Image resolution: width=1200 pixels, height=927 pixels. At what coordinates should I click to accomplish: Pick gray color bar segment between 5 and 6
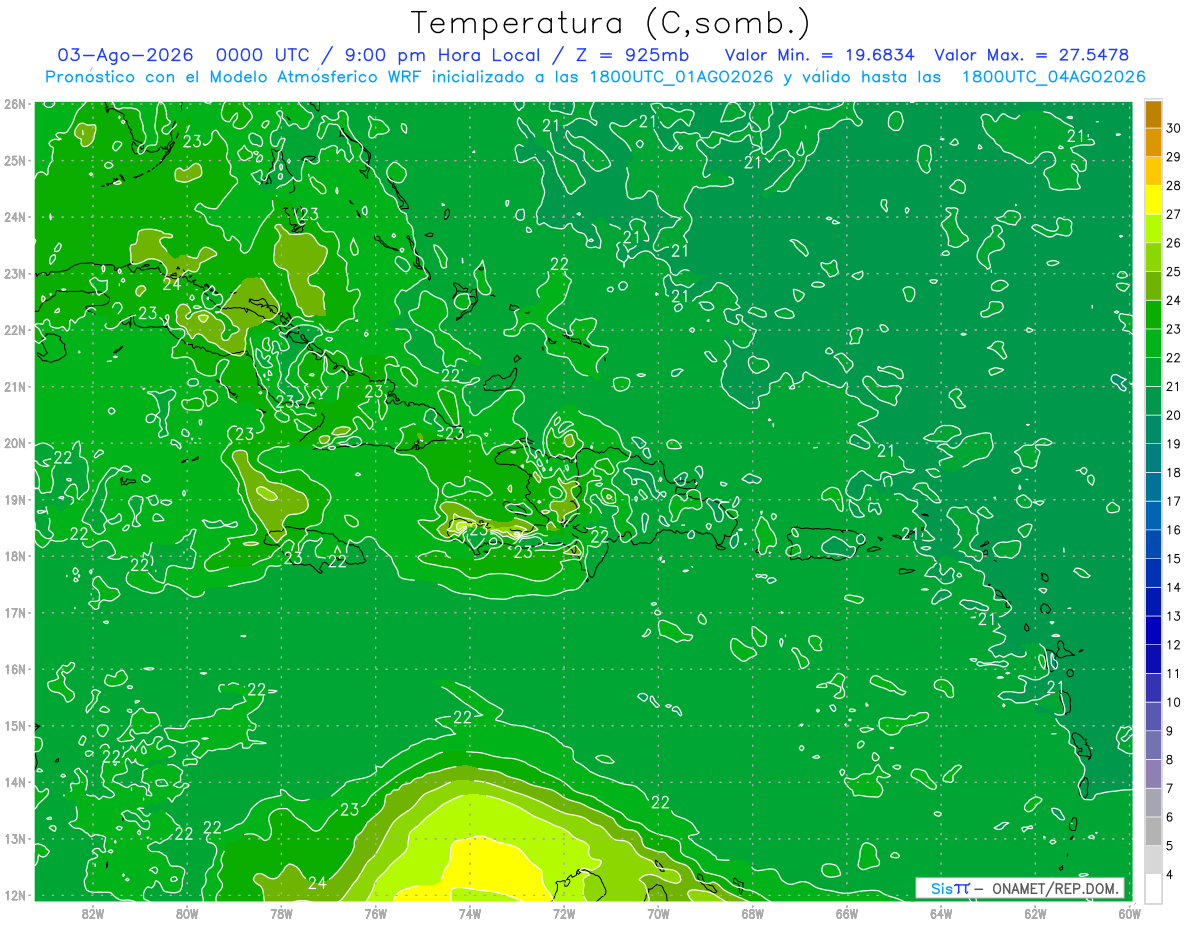tap(1153, 831)
